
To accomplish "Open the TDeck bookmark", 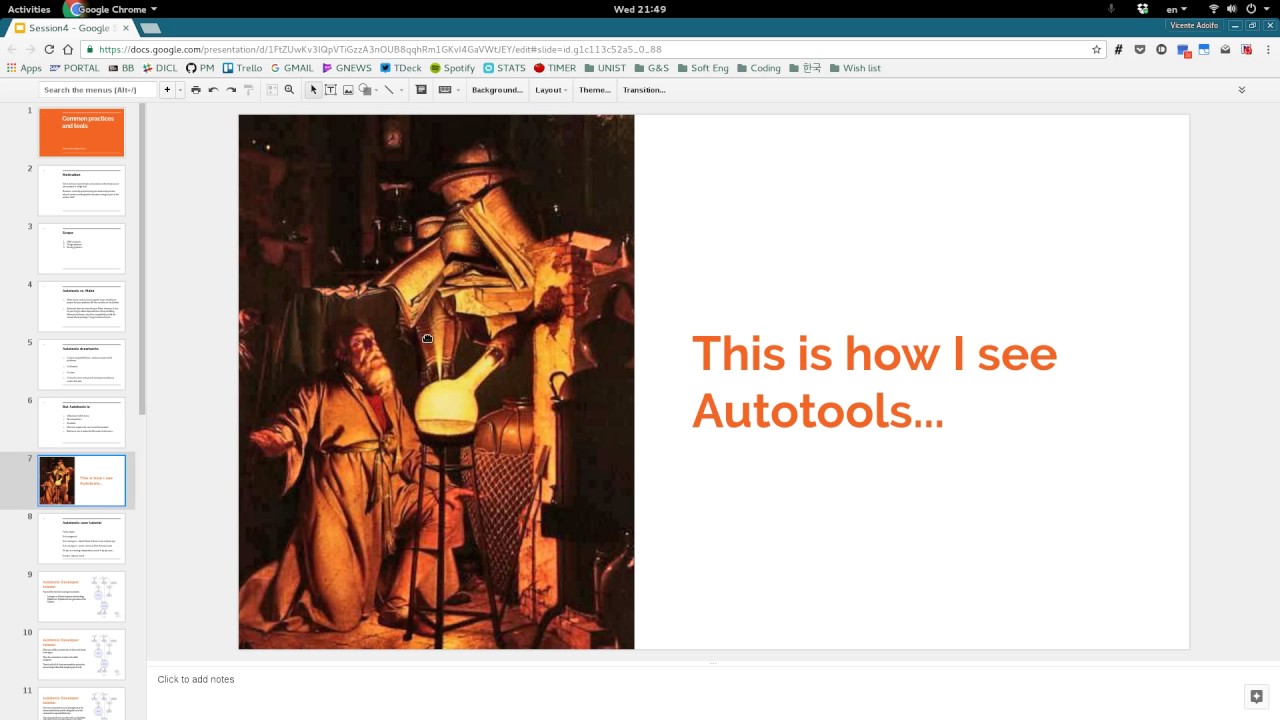I will (401, 68).
